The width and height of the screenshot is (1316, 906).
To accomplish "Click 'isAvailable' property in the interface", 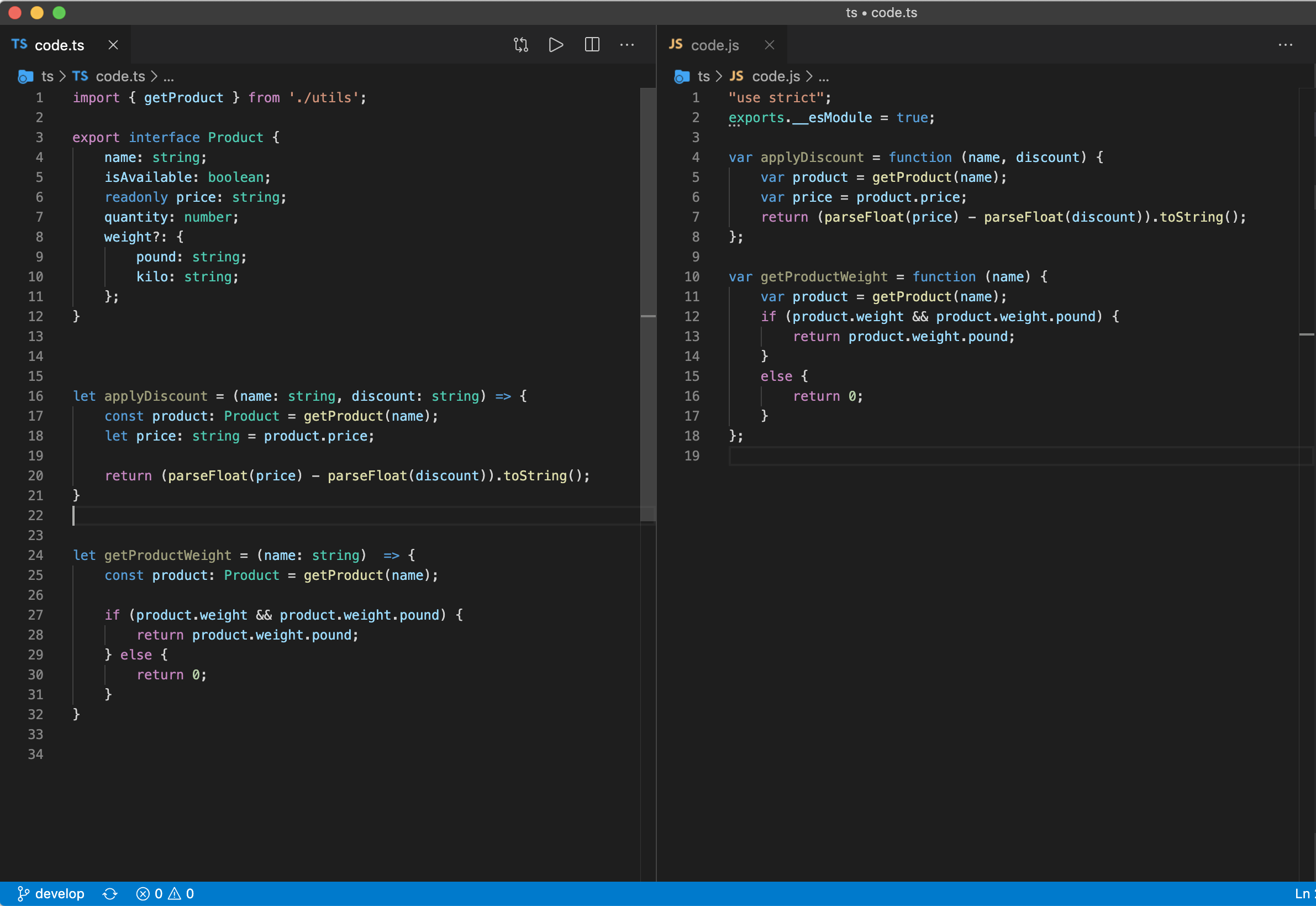I will 148,177.
